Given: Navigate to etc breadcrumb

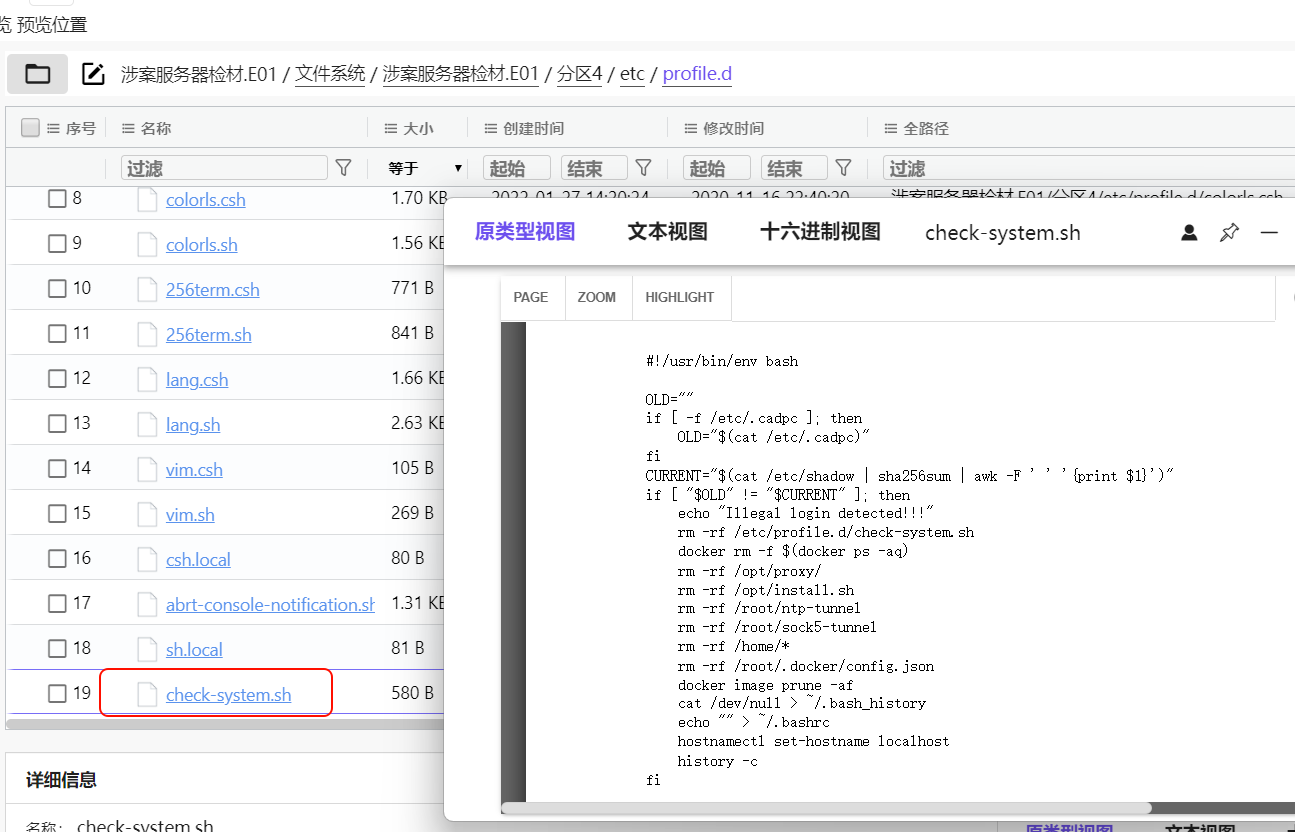Looking at the screenshot, I should coord(632,74).
